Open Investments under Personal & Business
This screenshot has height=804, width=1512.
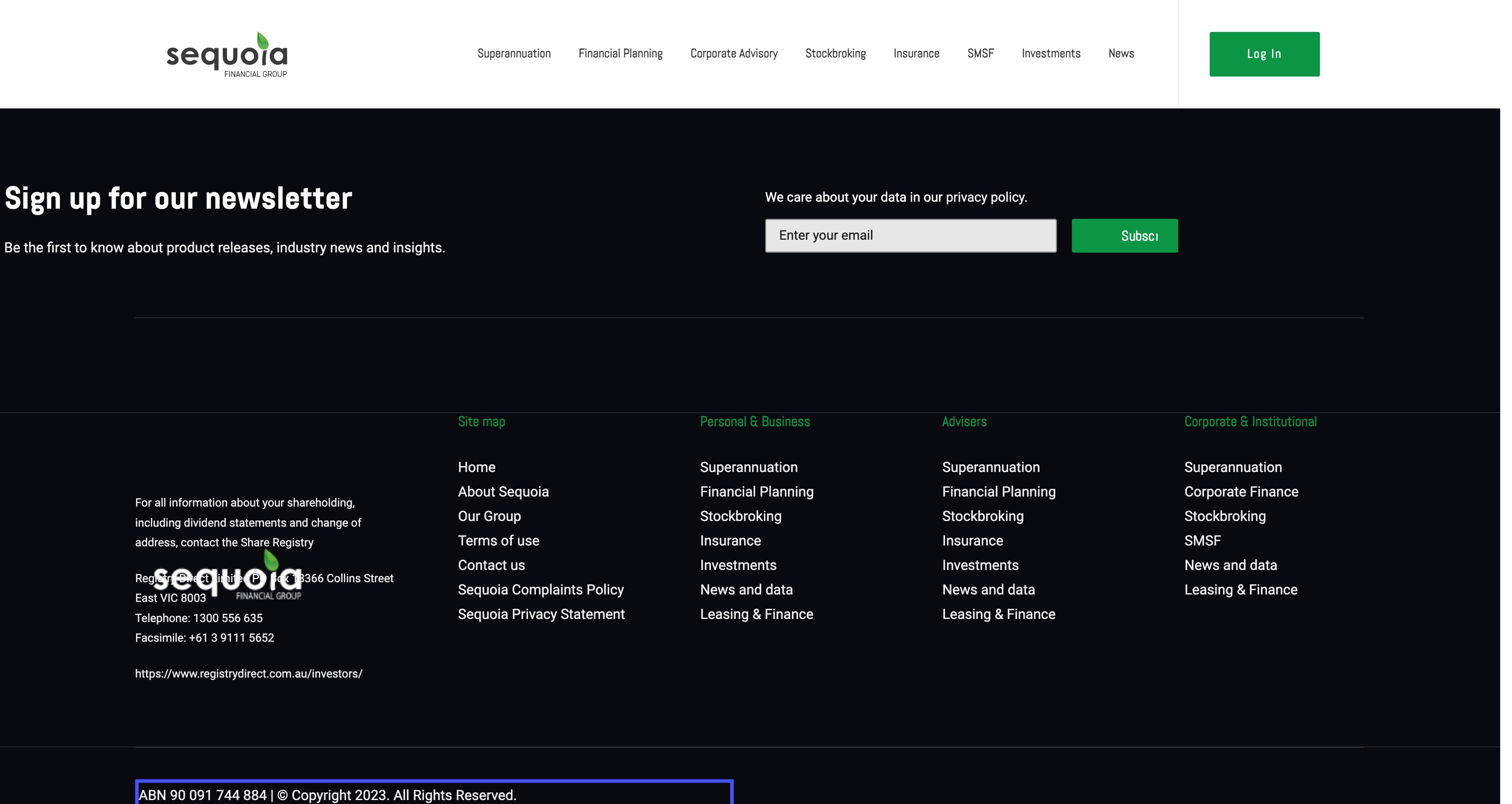tap(738, 565)
